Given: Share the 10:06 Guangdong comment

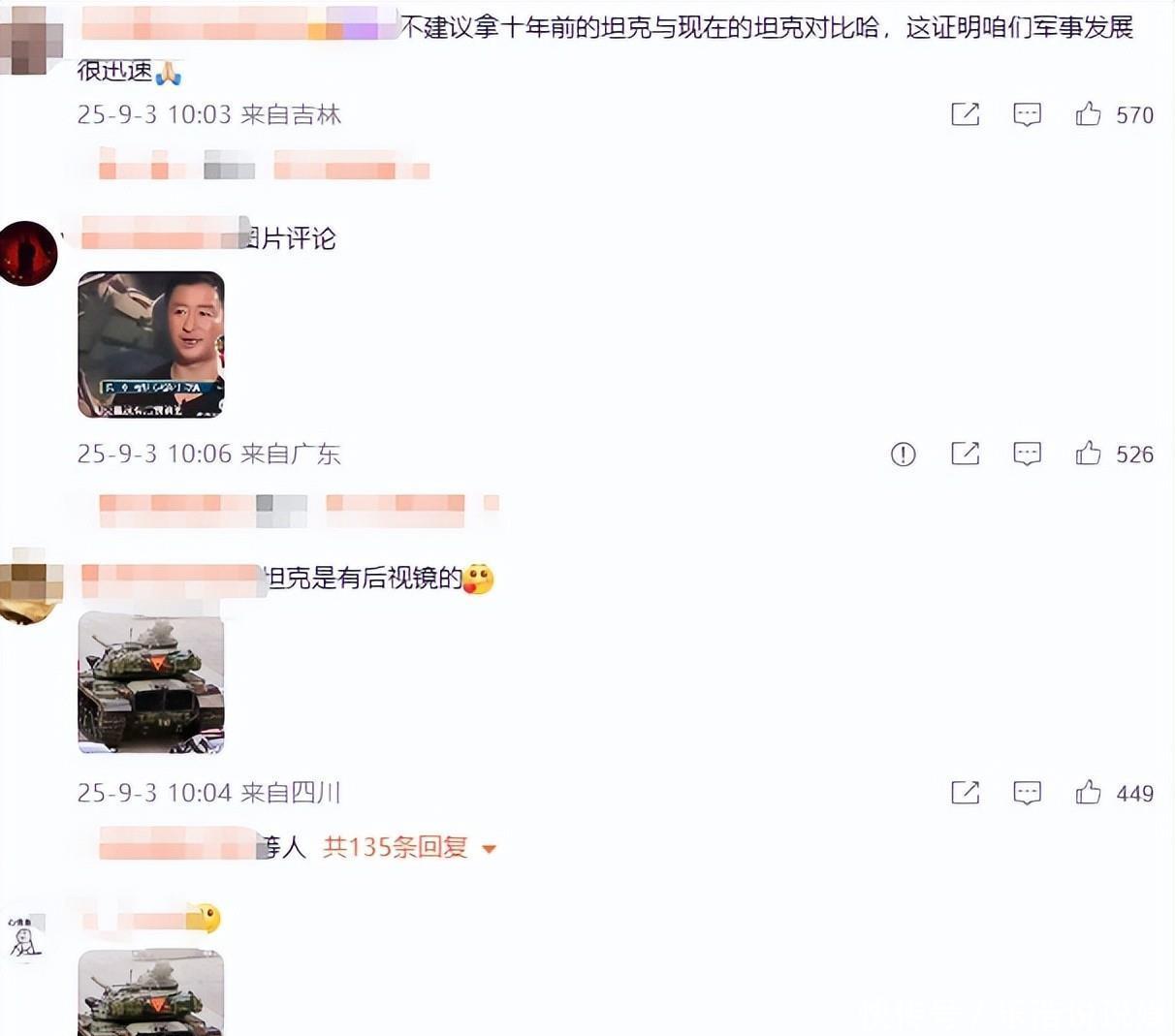Looking at the screenshot, I should tap(965, 454).
